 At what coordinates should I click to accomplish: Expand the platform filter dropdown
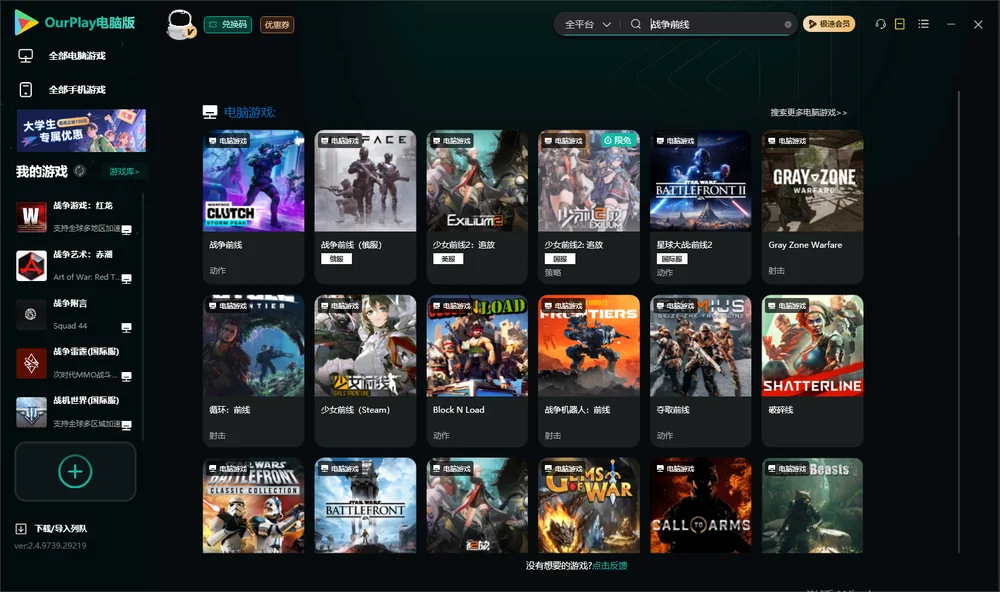(x=587, y=24)
